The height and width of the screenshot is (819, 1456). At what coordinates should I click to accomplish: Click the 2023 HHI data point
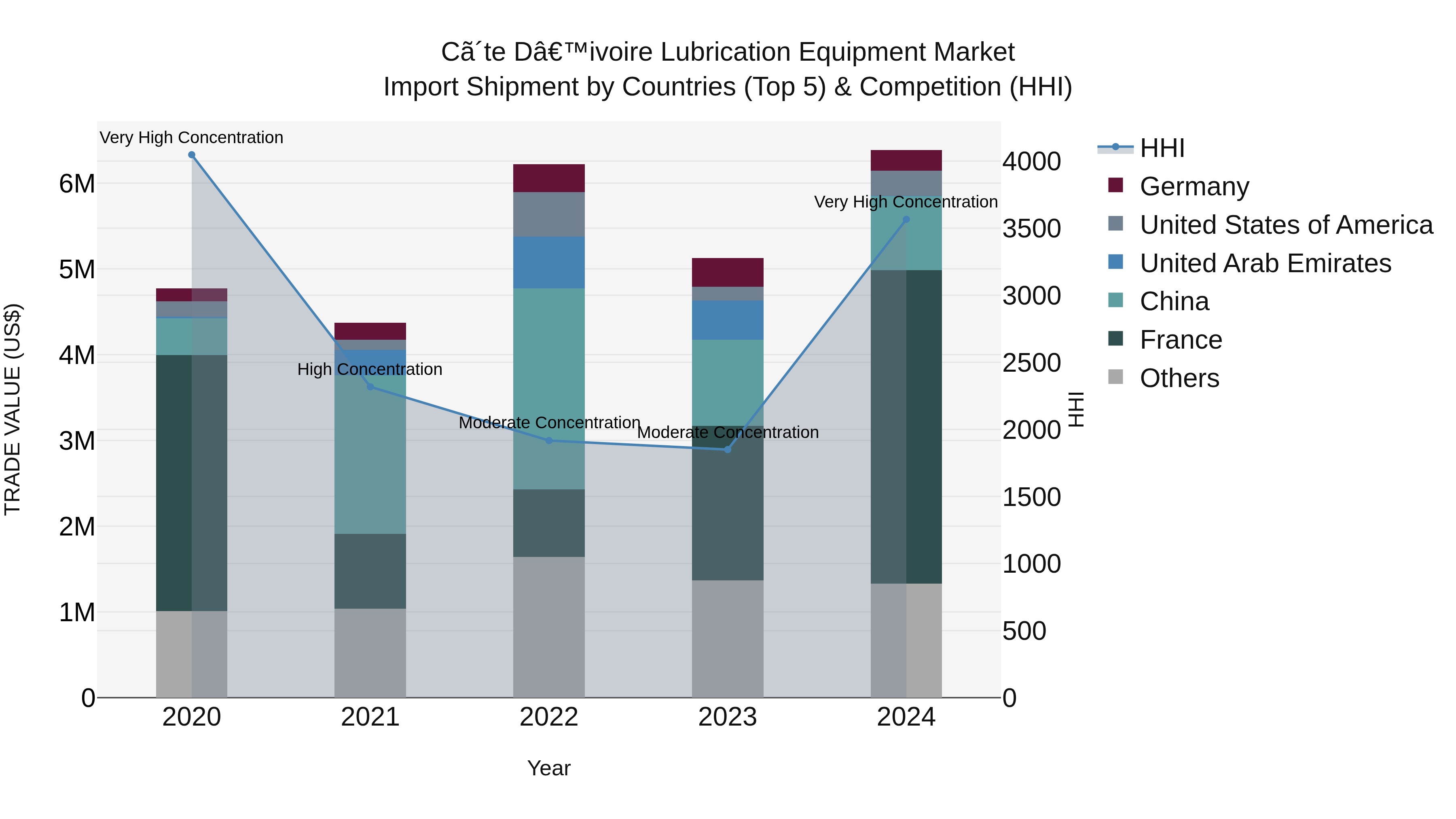pos(728,450)
